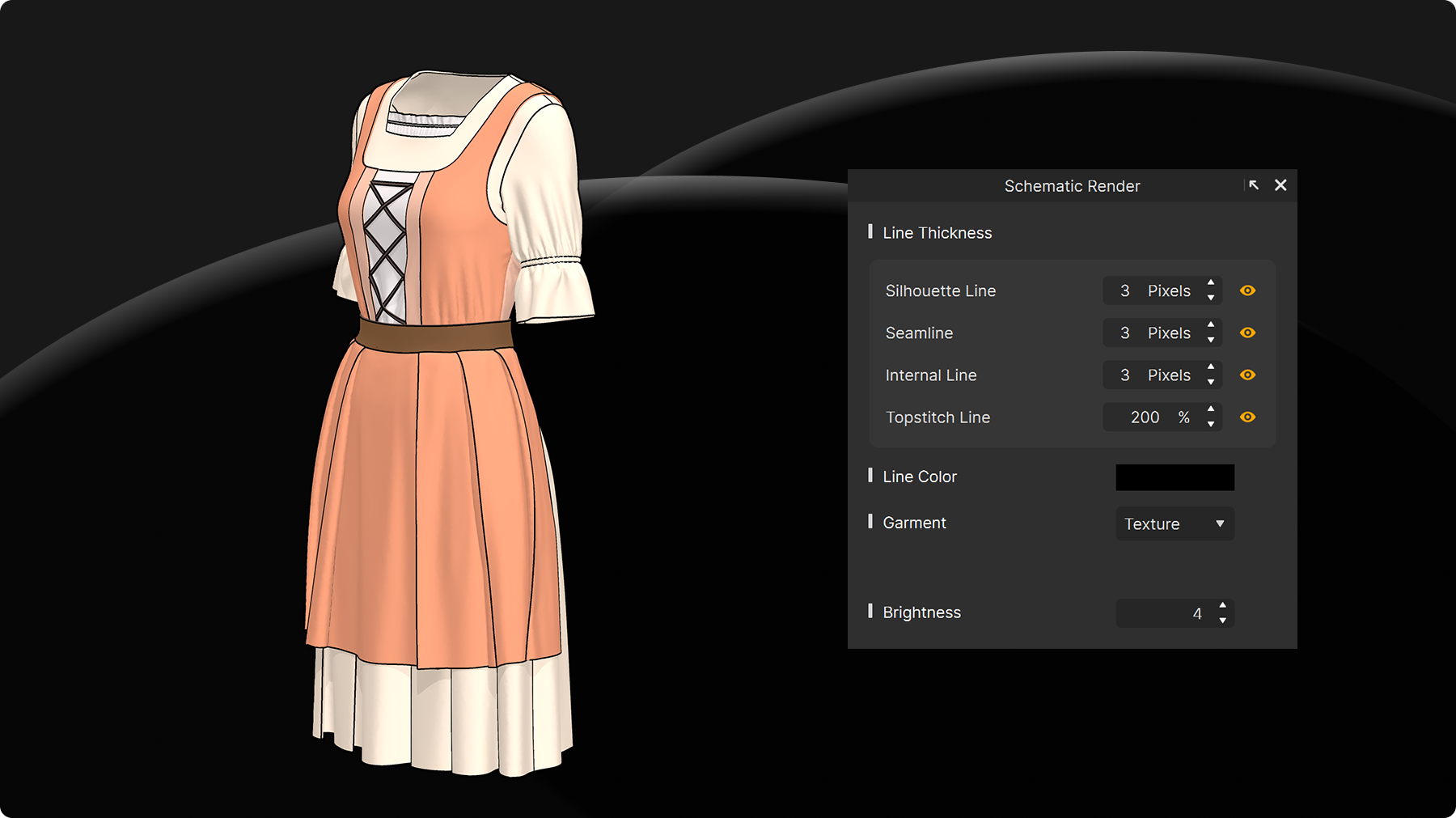This screenshot has height=818, width=1456.
Task: Decrease Silhouette Line thickness with down arrow
Action: click(1211, 298)
